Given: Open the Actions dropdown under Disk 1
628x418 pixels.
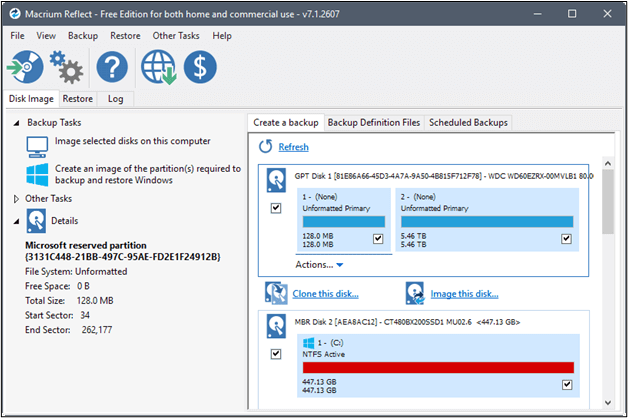Looking at the screenshot, I should 319,265.
